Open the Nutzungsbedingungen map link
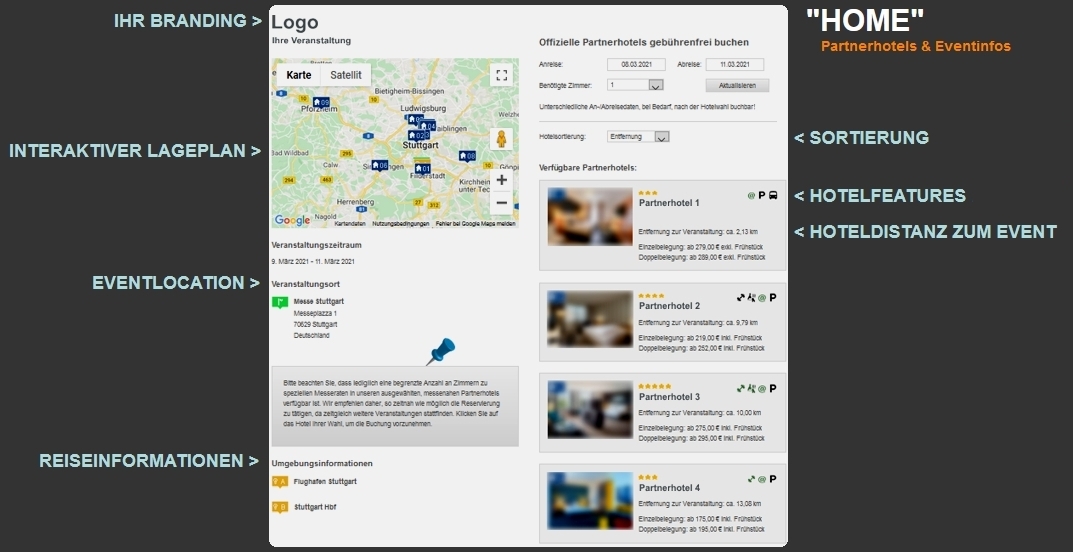Image resolution: width=1073 pixels, height=552 pixels. tap(400, 224)
